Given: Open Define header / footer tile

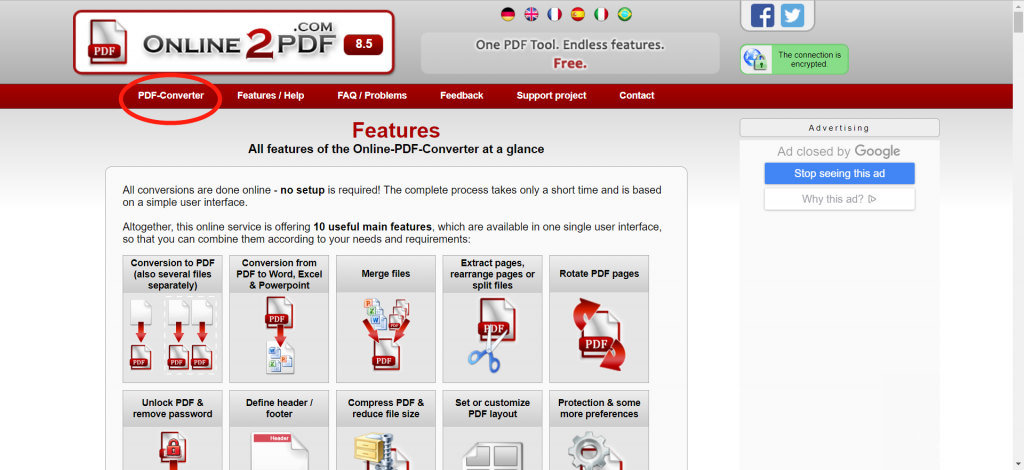Looking at the screenshot, I should pyautogui.click(x=279, y=430).
